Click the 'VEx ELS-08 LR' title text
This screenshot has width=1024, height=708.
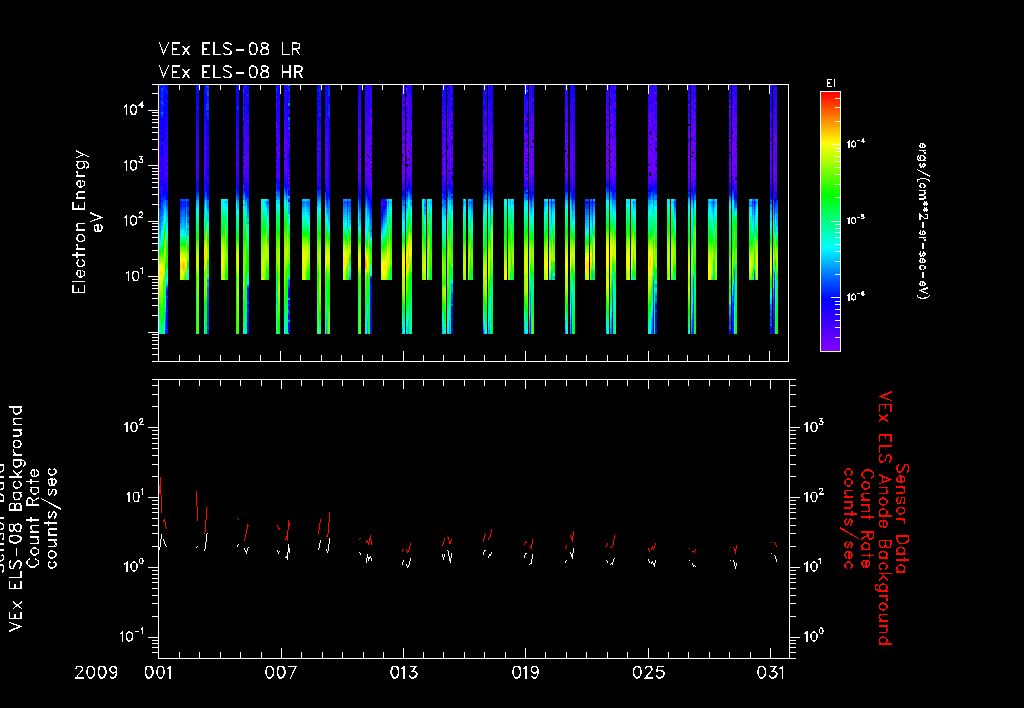[x=230, y=49]
